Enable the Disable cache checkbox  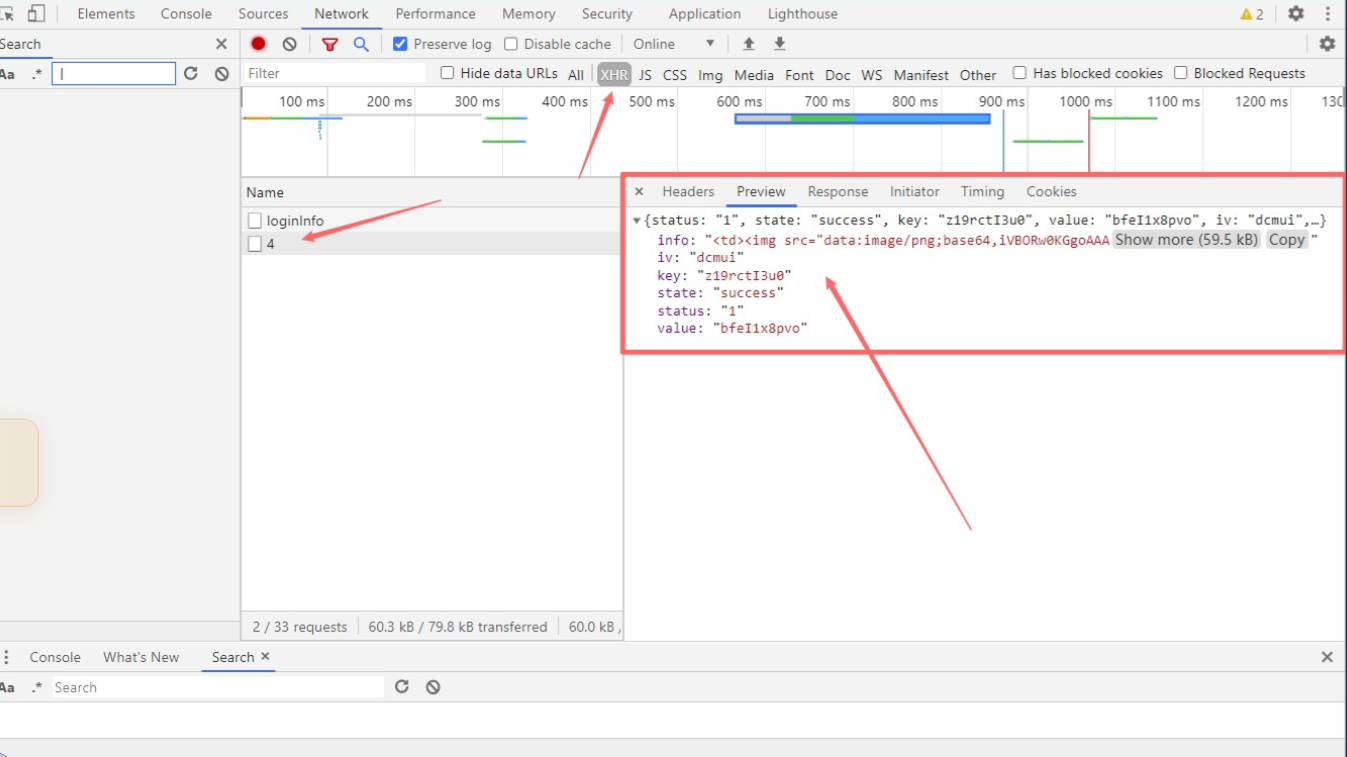[511, 44]
